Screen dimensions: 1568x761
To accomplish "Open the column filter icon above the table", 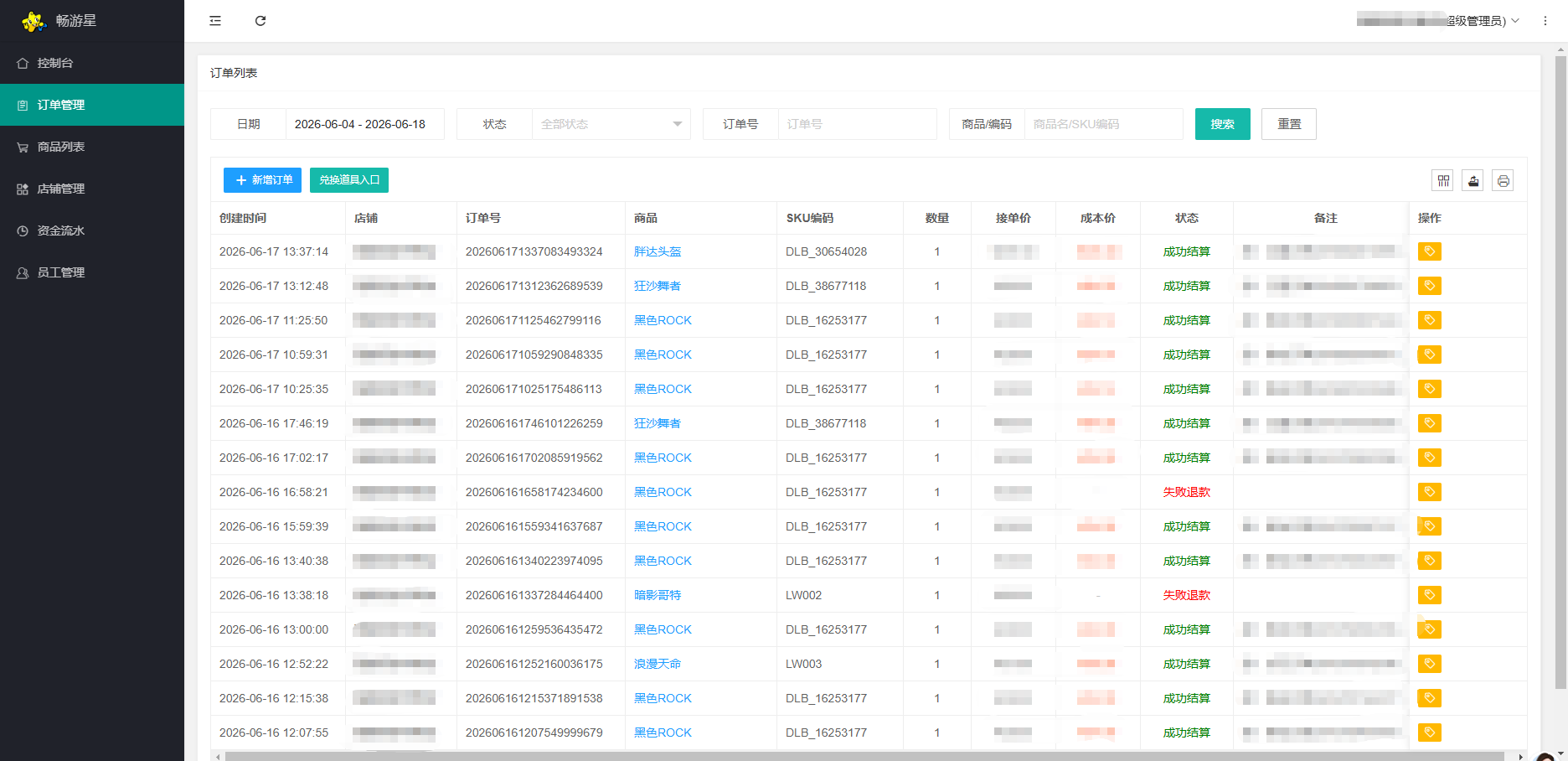I will (1443, 180).
